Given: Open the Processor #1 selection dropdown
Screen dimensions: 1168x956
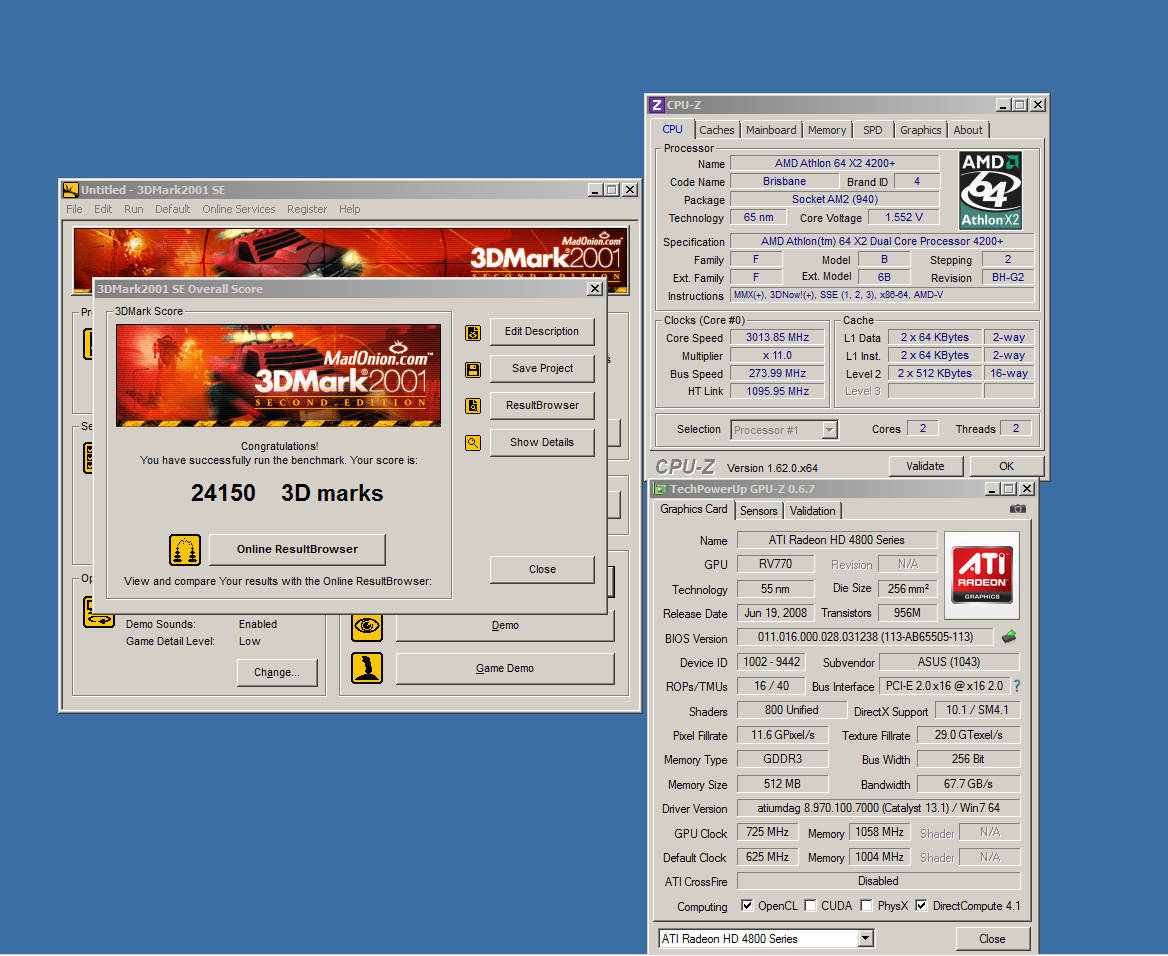Looking at the screenshot, I should [830, 430].
